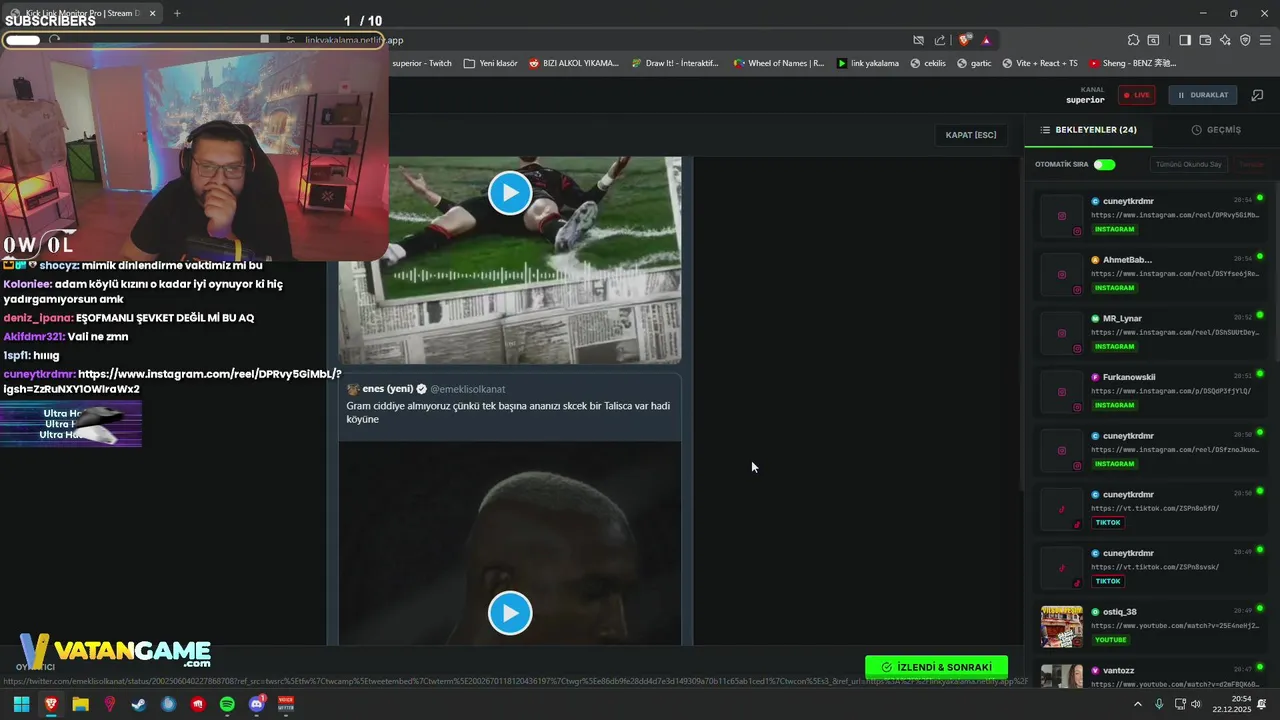
Task: Open the BIZI ALKOL YIKAMA bookmark
Action: [x=574, y=63]
